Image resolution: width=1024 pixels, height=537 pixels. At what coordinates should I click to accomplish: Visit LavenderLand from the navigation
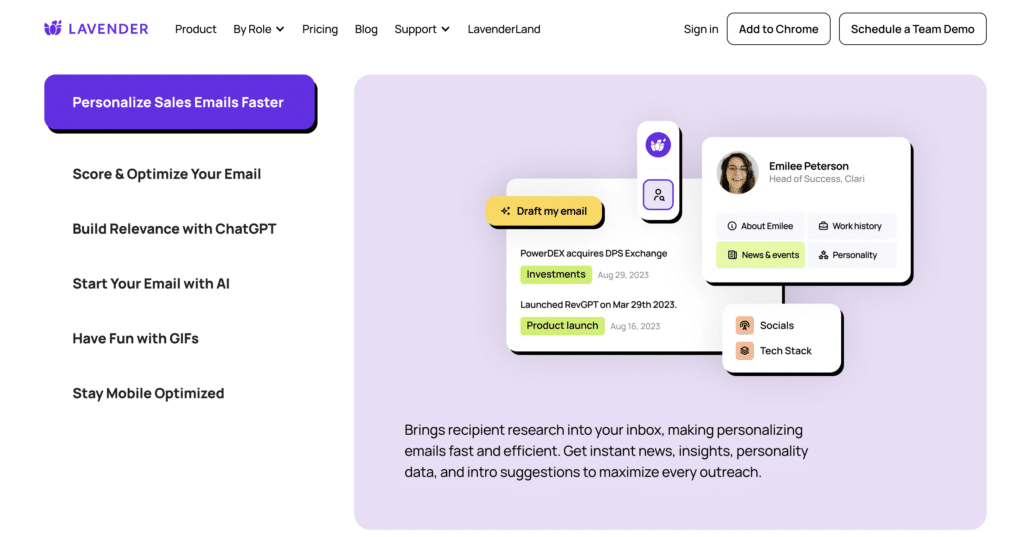click(x=504, y=29)
